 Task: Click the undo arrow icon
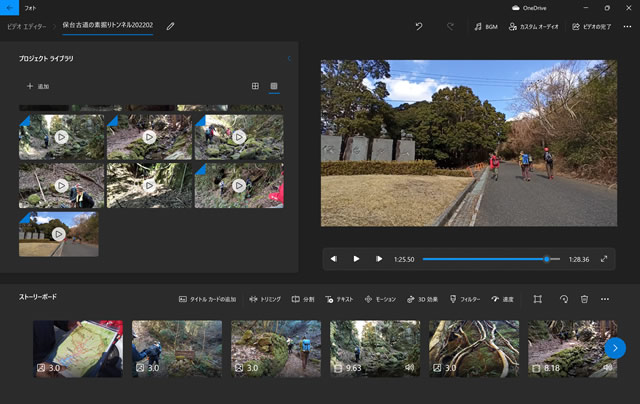pyautogui.click(x=418, y=26)
